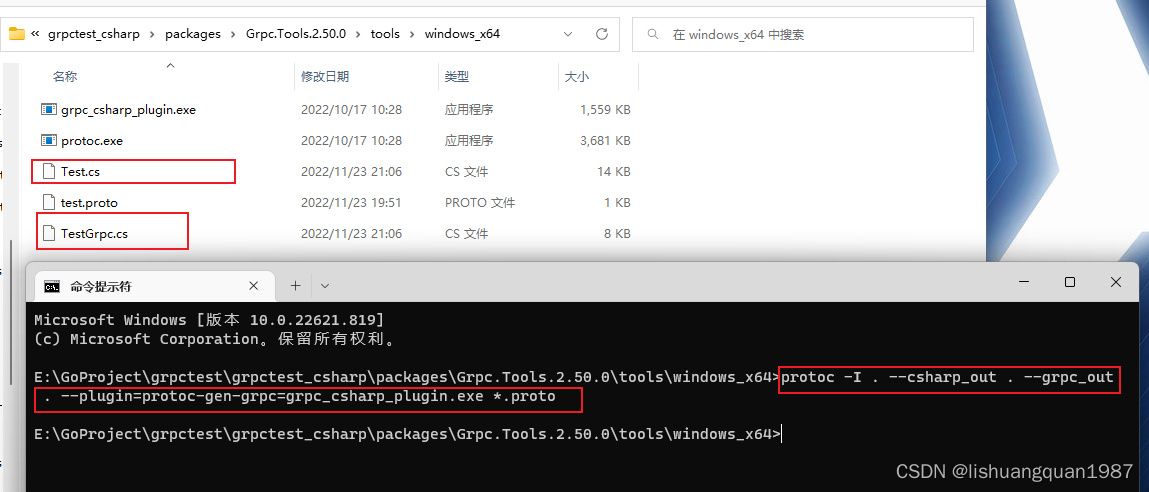Sort files by modified date column
Screen dimensions: 1149x492
(325, 77)
